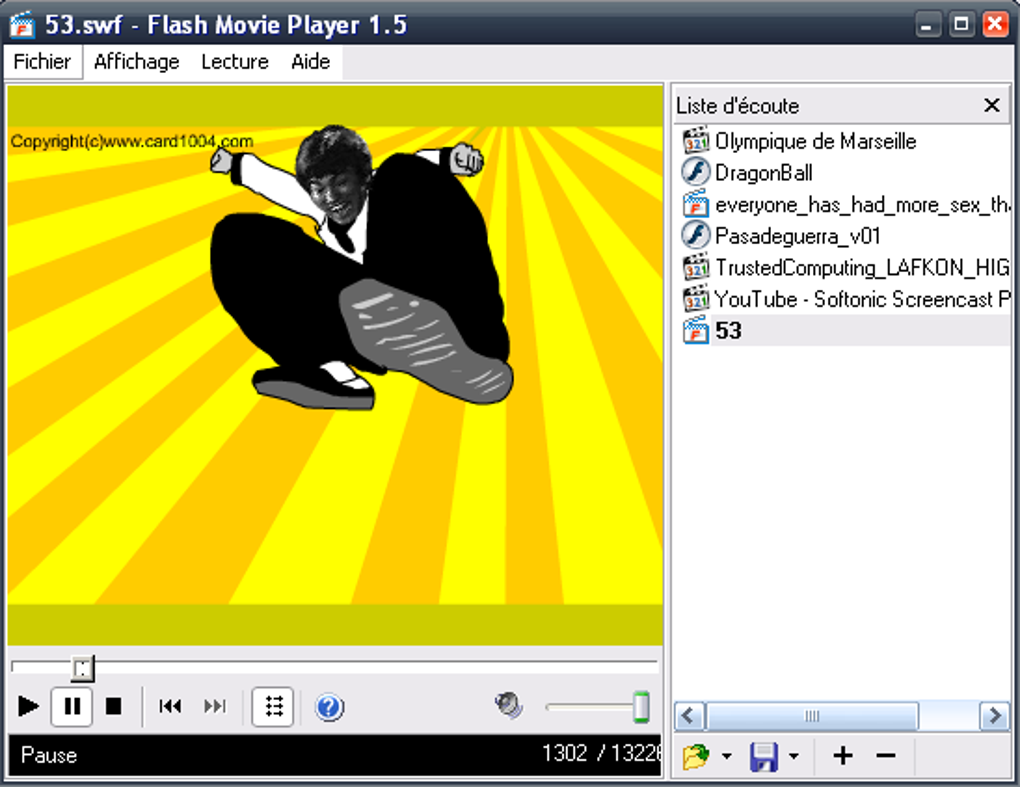This screenshot has width=1020, height=787.
Task: Click the Play button
Action: pyautogui.click(x=28, y=706)
